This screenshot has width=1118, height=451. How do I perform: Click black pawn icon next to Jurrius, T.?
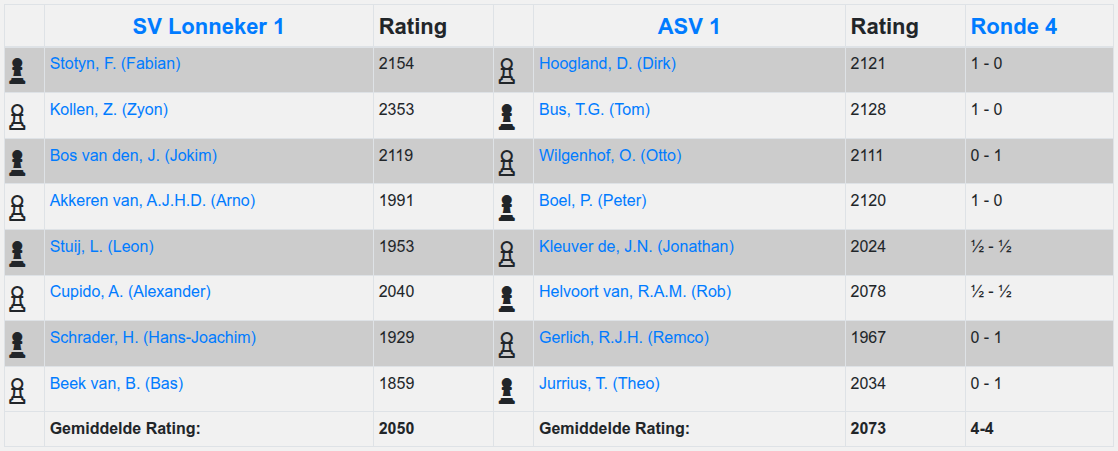click(x=507, y=390)
